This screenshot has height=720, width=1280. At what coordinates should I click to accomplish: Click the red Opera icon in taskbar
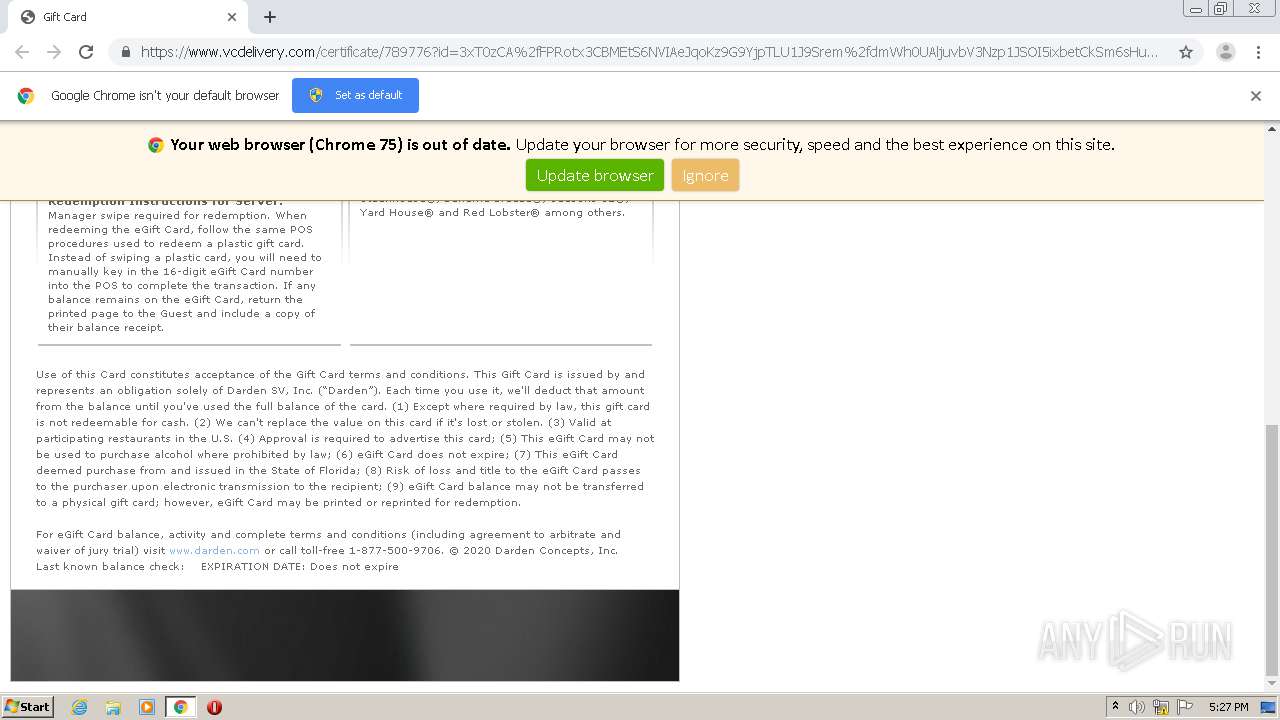click(x=214, y=707)
